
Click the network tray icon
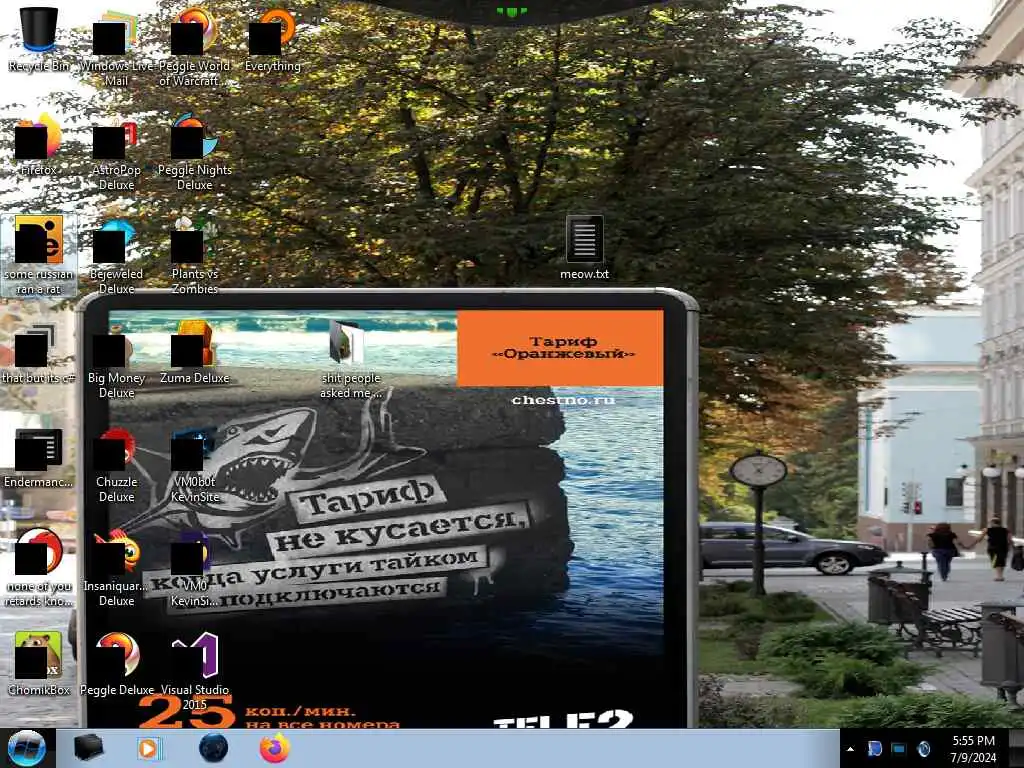[899, 749]
